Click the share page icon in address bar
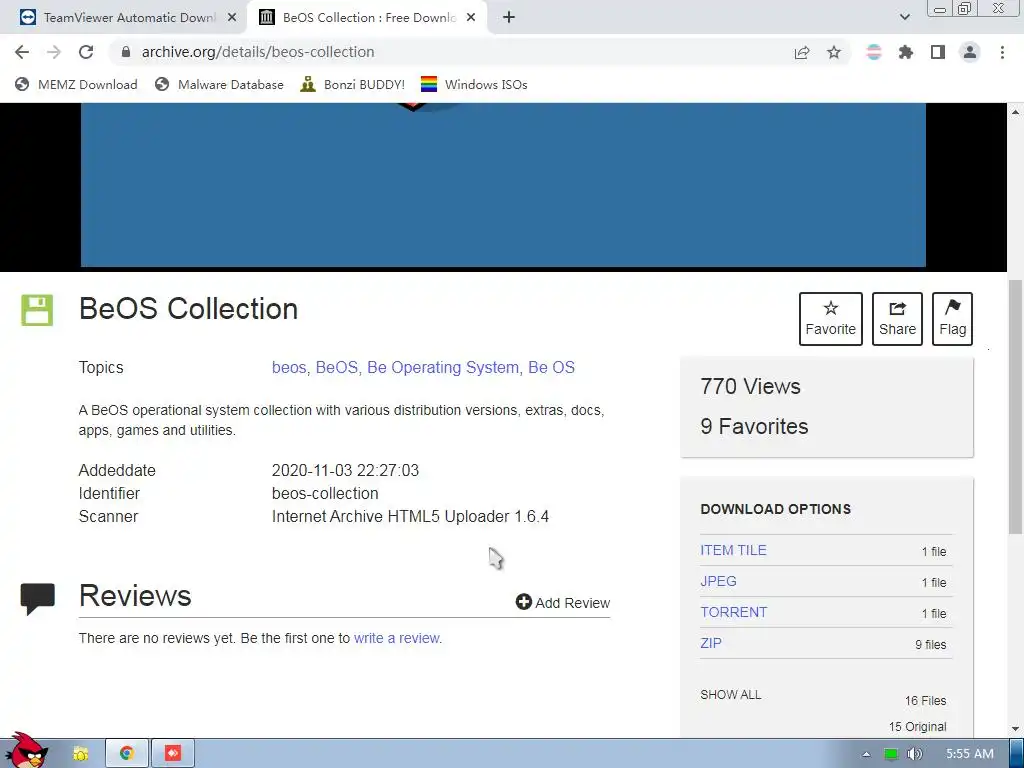 pos(802,52)
